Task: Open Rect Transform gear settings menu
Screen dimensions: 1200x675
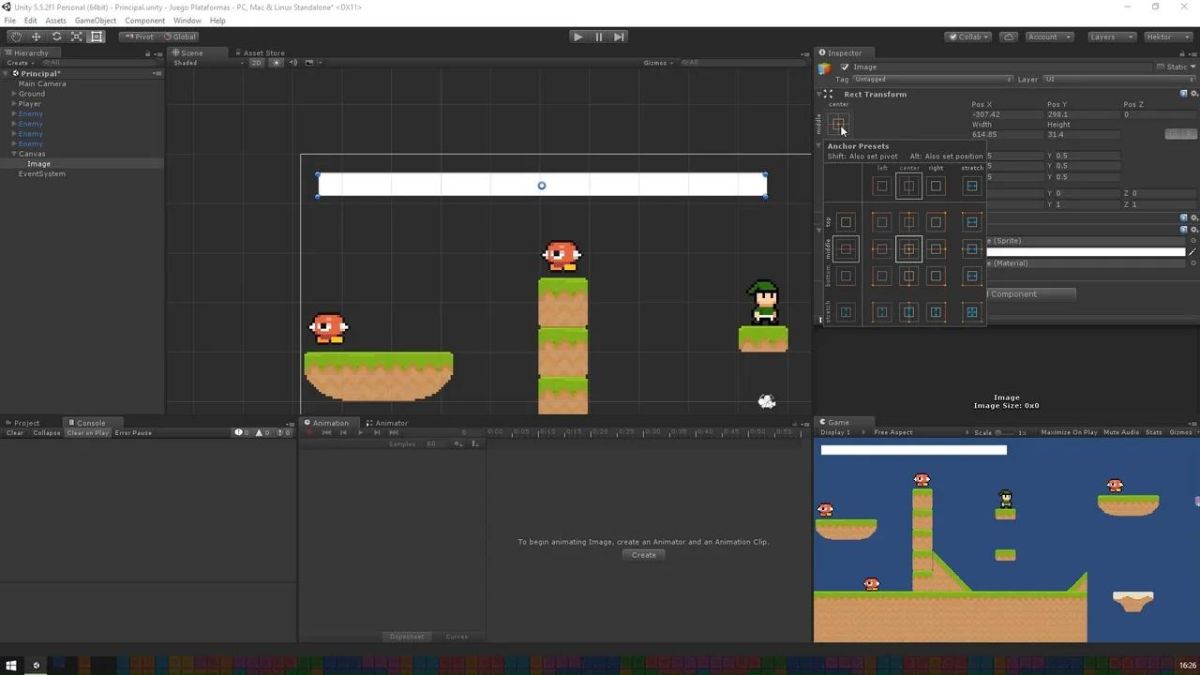Action: [1194, 94]
